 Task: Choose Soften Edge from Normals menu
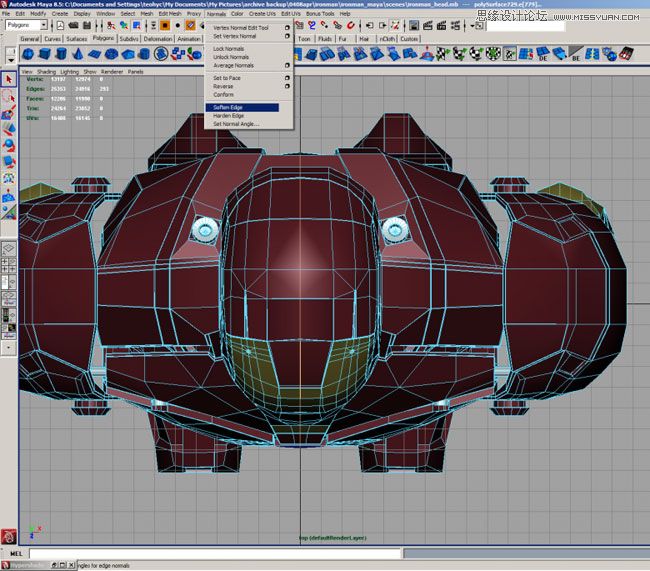click(x=228, y=107)
